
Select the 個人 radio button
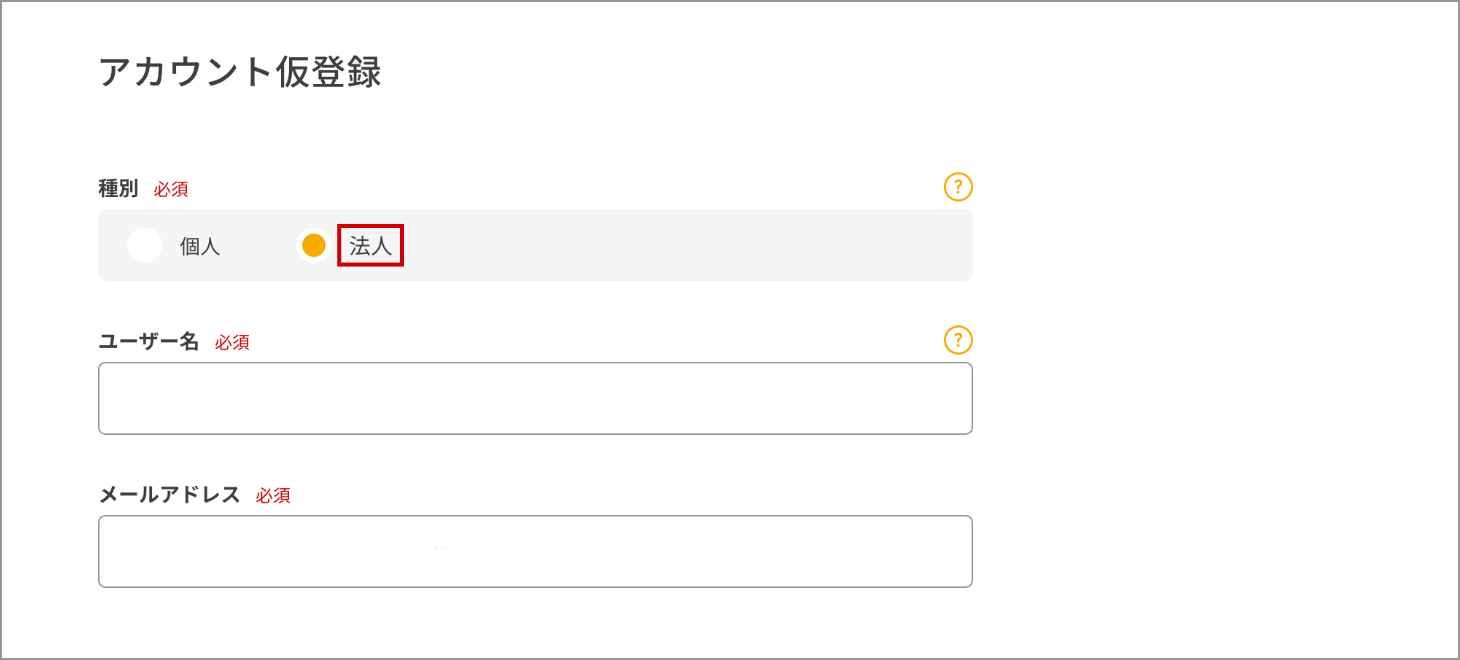coord(145,246)
